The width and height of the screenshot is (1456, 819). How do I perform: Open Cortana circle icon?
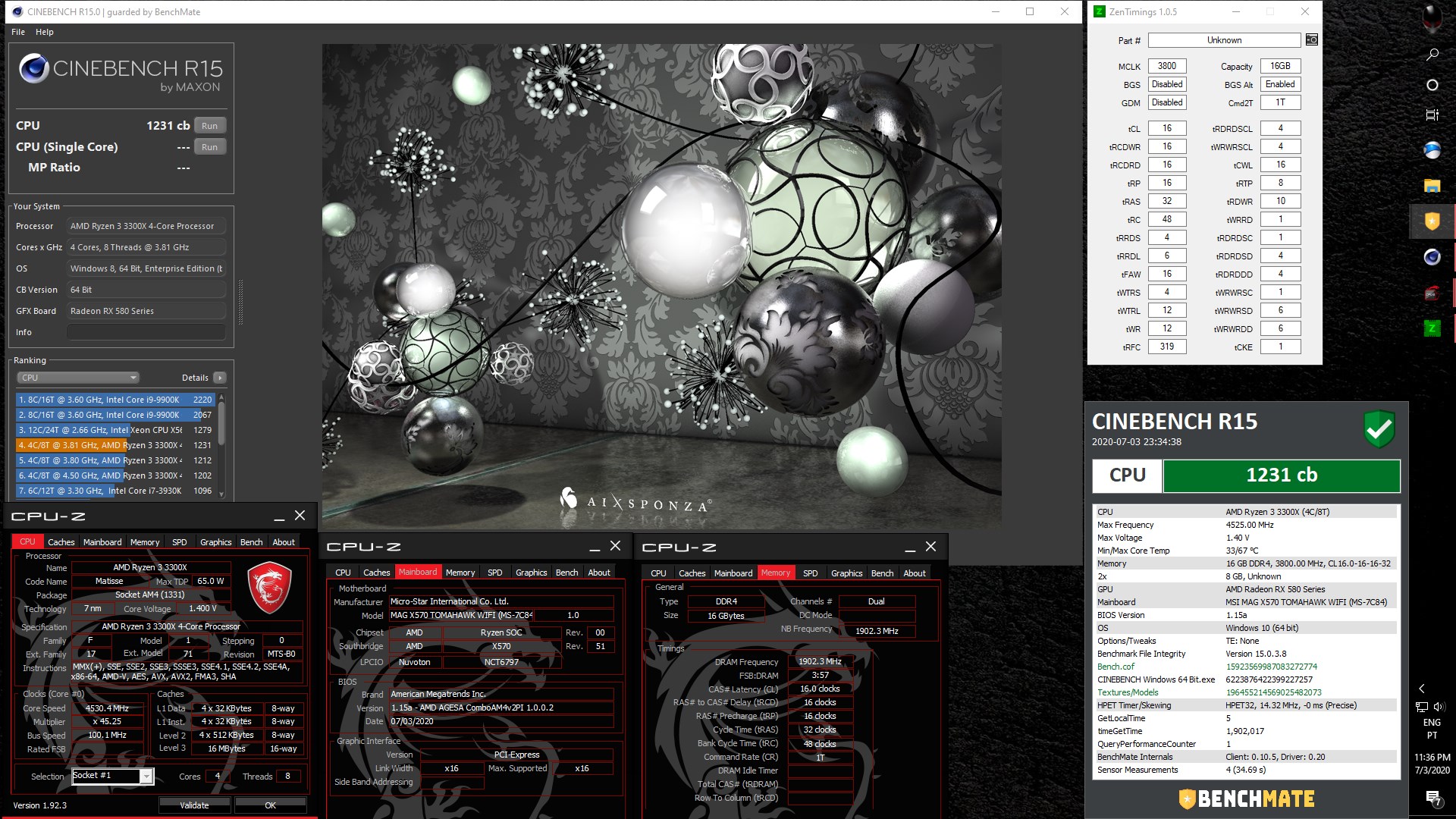pyautogui.click(x=1432, y=85)
